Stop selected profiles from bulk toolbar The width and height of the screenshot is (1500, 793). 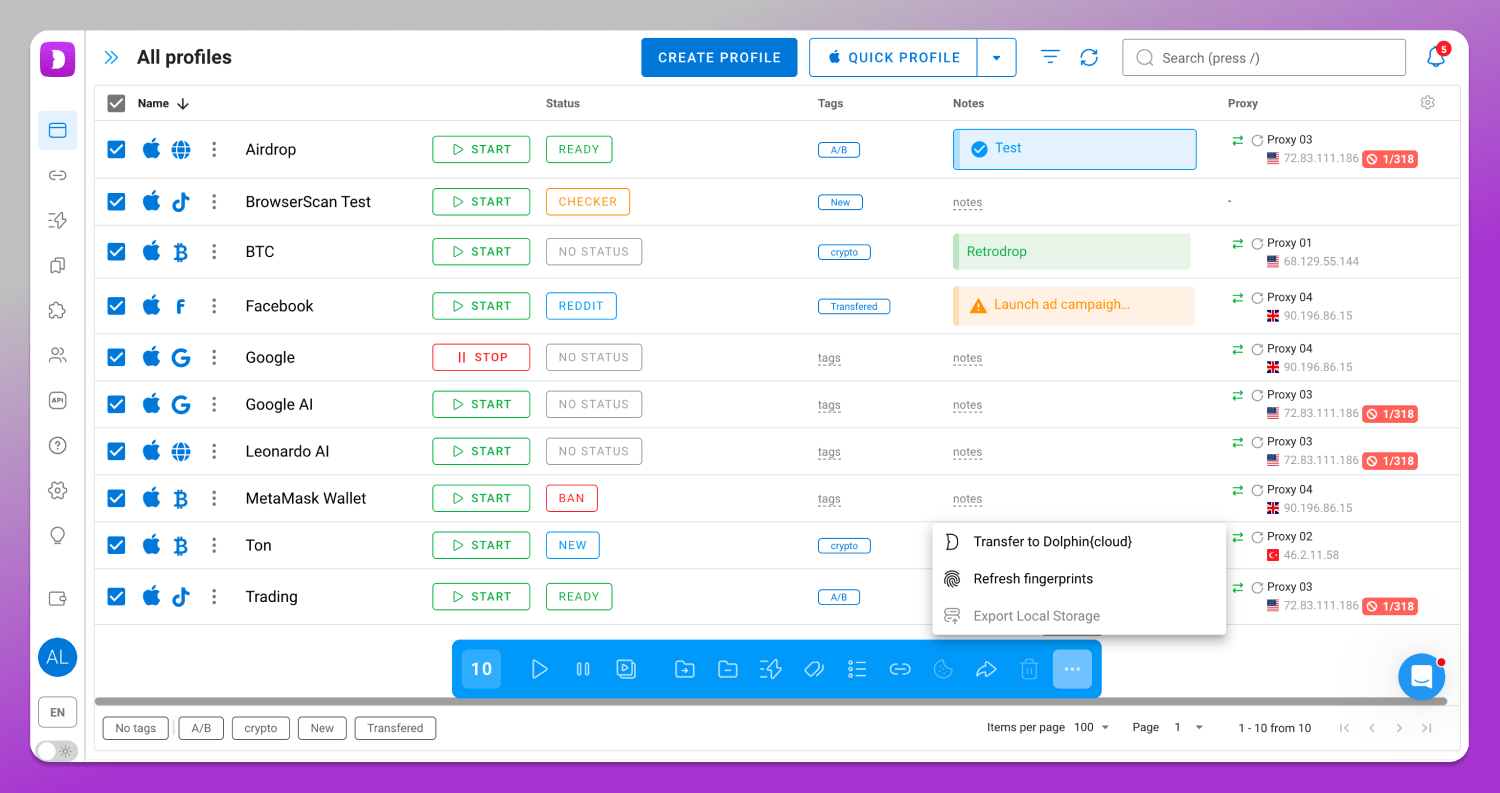pos(583,669)
